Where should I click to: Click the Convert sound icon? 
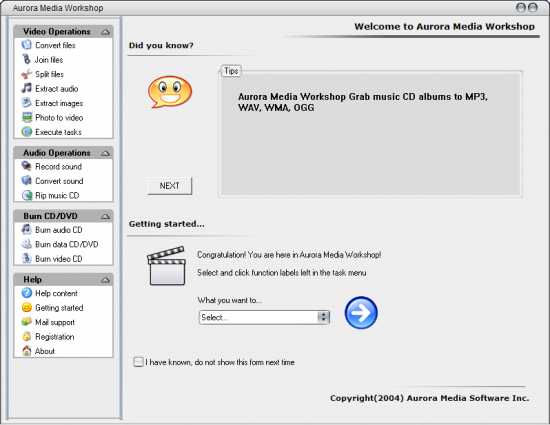[26, 181]
